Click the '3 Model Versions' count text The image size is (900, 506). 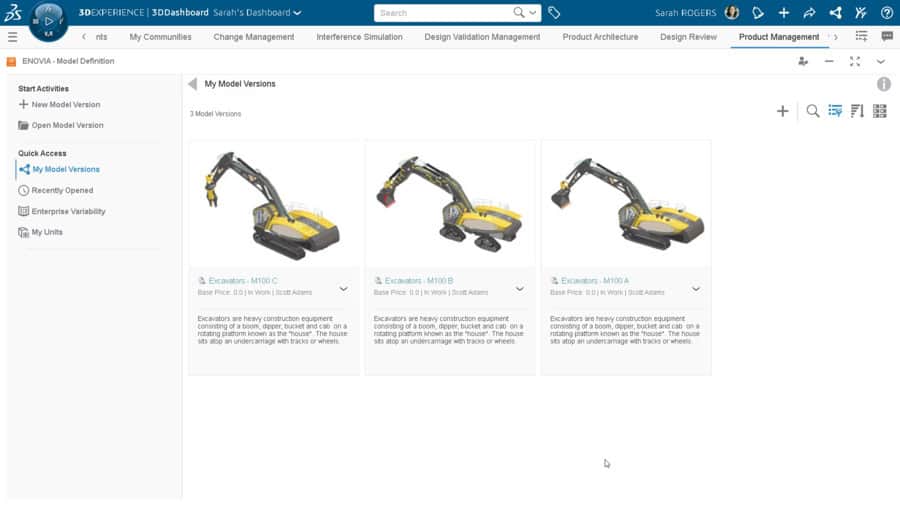click(215, 114)
